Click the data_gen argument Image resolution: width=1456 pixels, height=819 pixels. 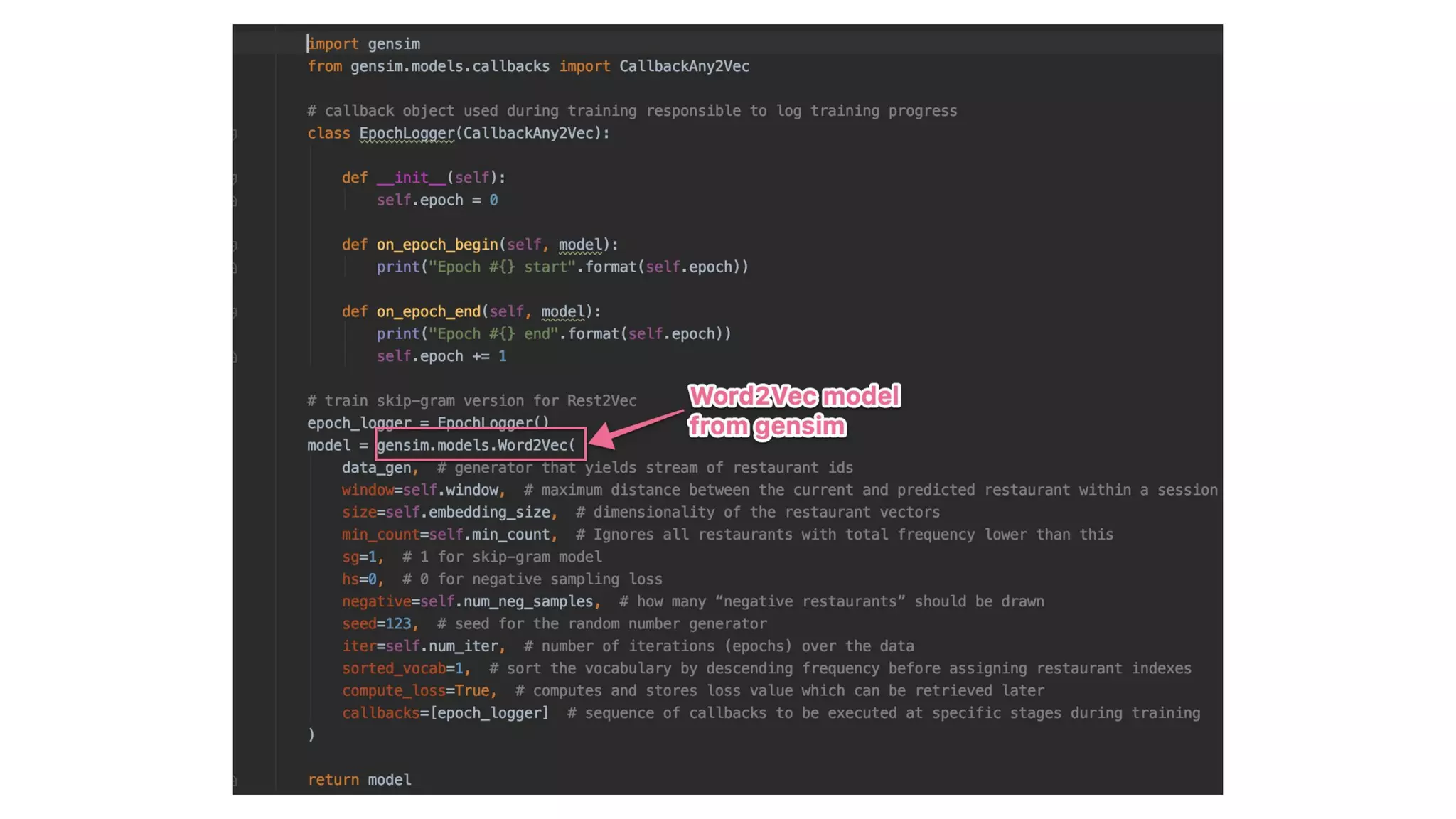pyautogui.click(x=380, y=468)
